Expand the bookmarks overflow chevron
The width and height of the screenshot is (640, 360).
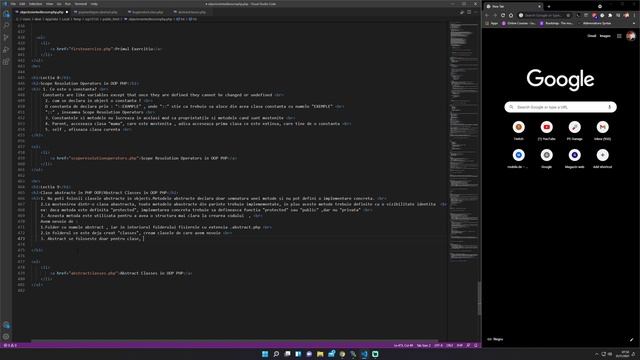[x=634, y=23]
